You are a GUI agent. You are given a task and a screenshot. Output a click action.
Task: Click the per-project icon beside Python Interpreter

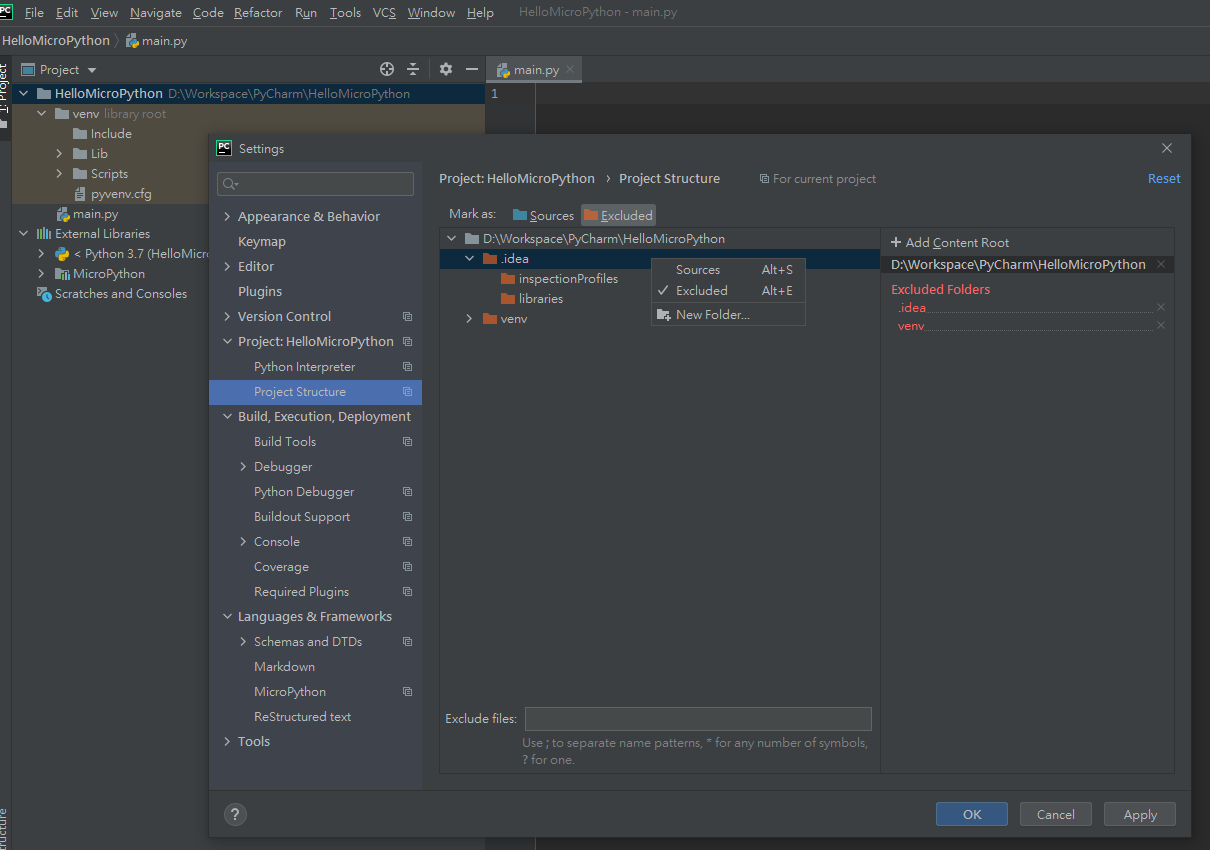407,367
